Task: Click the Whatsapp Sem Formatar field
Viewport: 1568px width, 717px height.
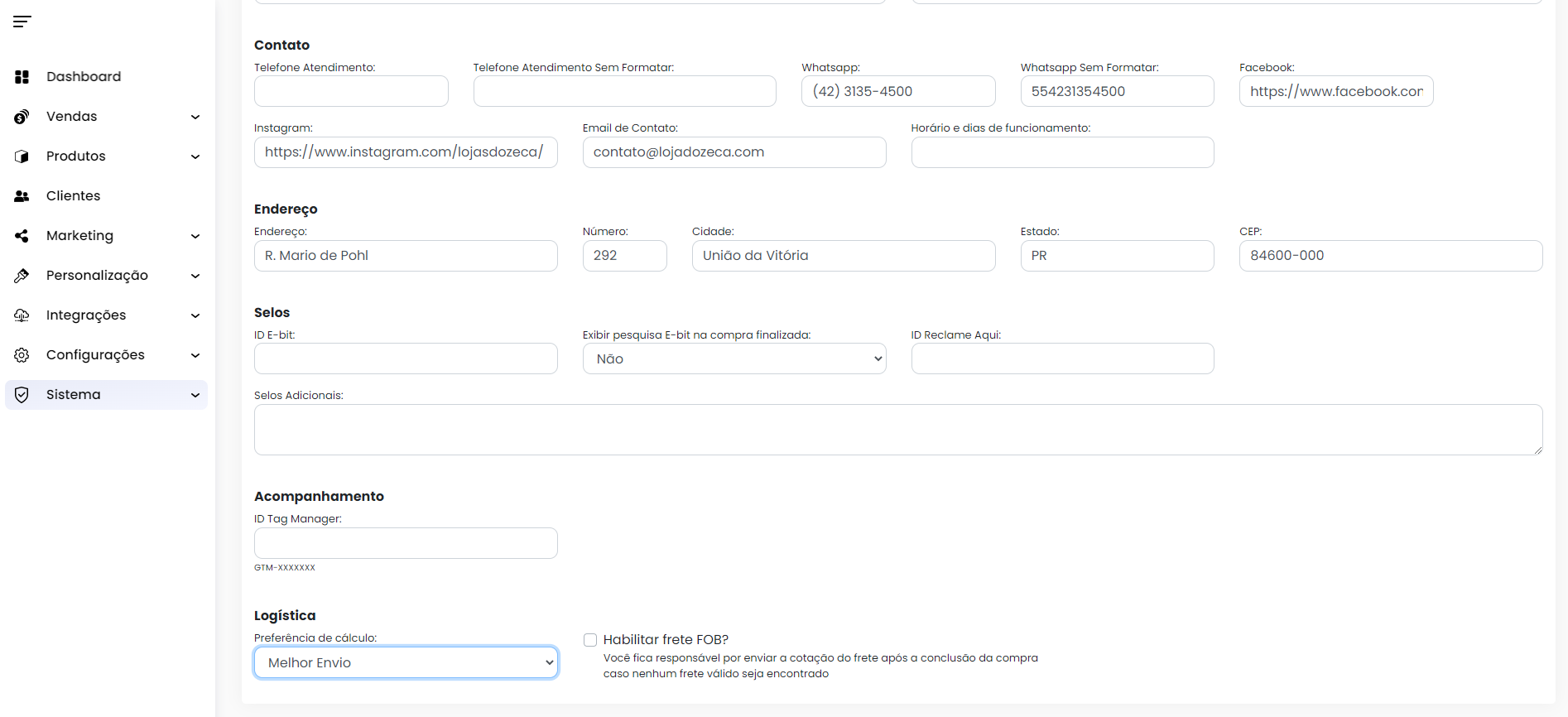Action: (x=1118, y=91)
